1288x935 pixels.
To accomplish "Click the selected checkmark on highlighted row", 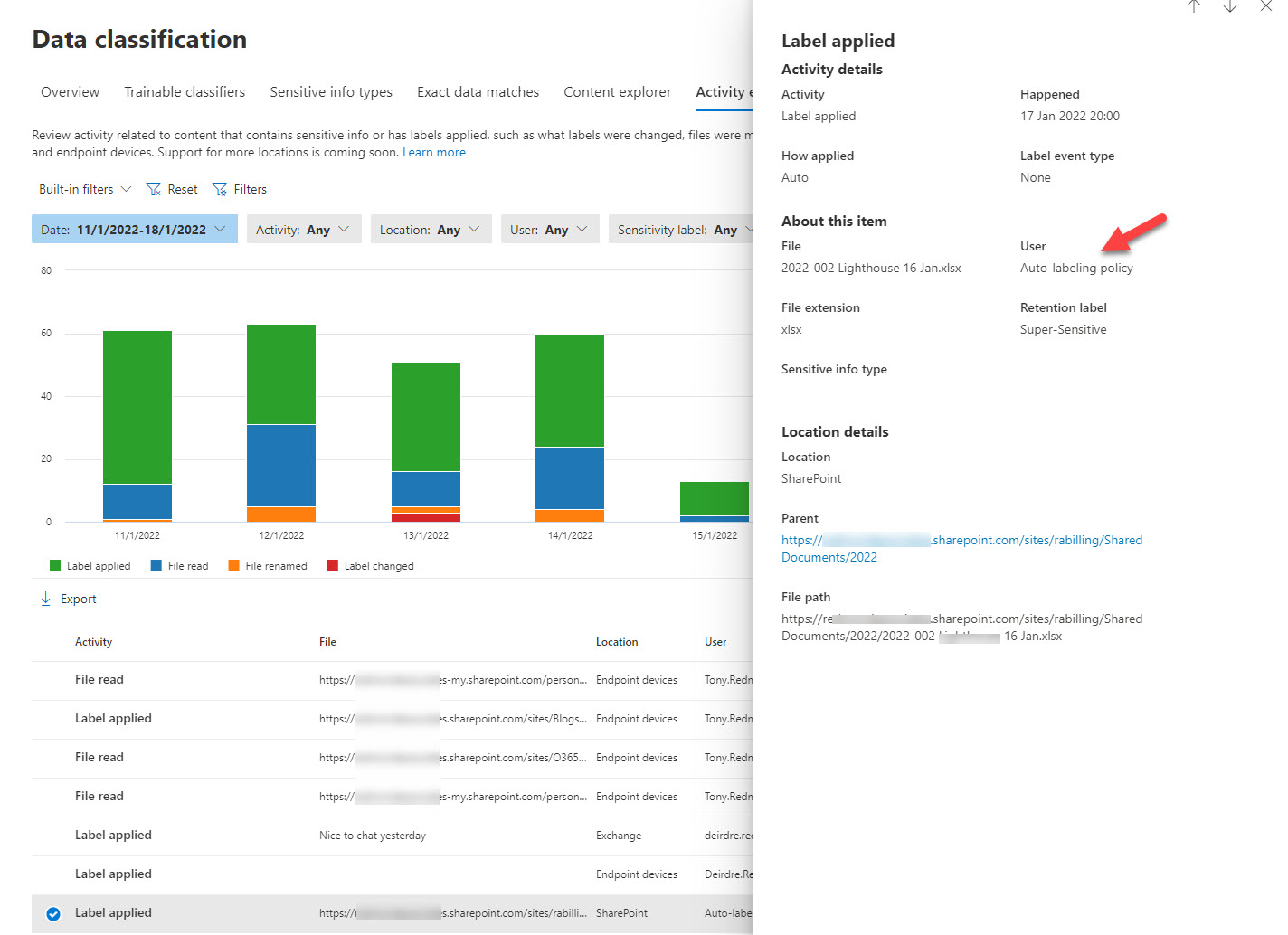I will (52, 912).
